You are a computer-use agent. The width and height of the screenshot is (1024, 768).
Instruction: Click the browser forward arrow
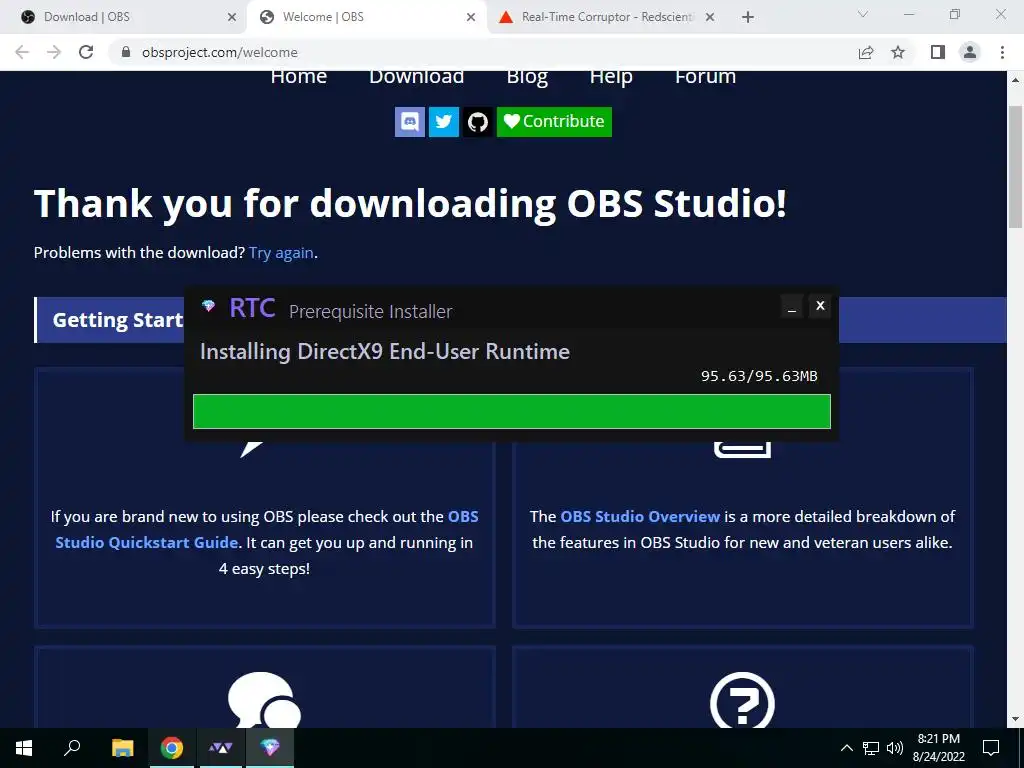click(54, 52)
